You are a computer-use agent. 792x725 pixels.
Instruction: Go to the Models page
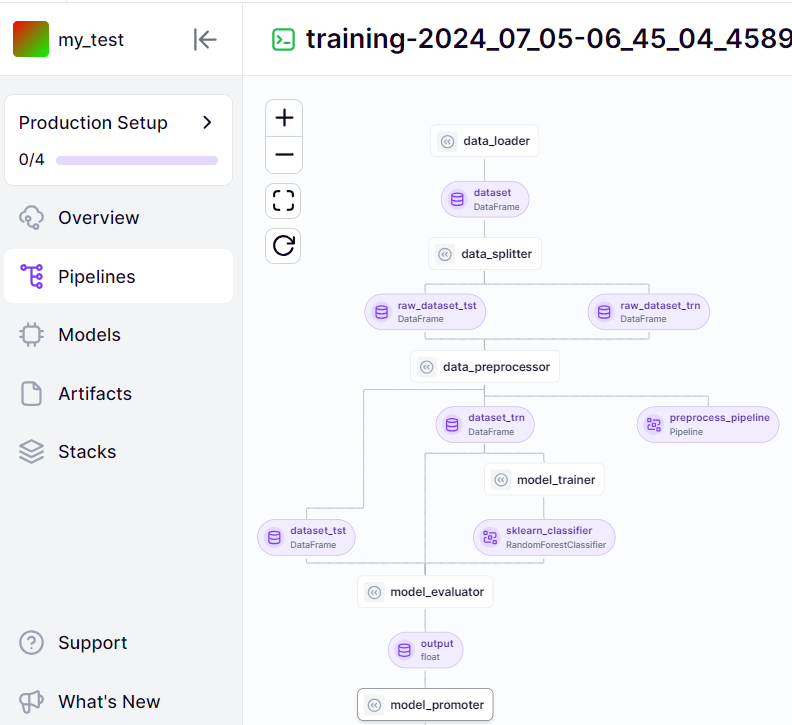(89, 335)
